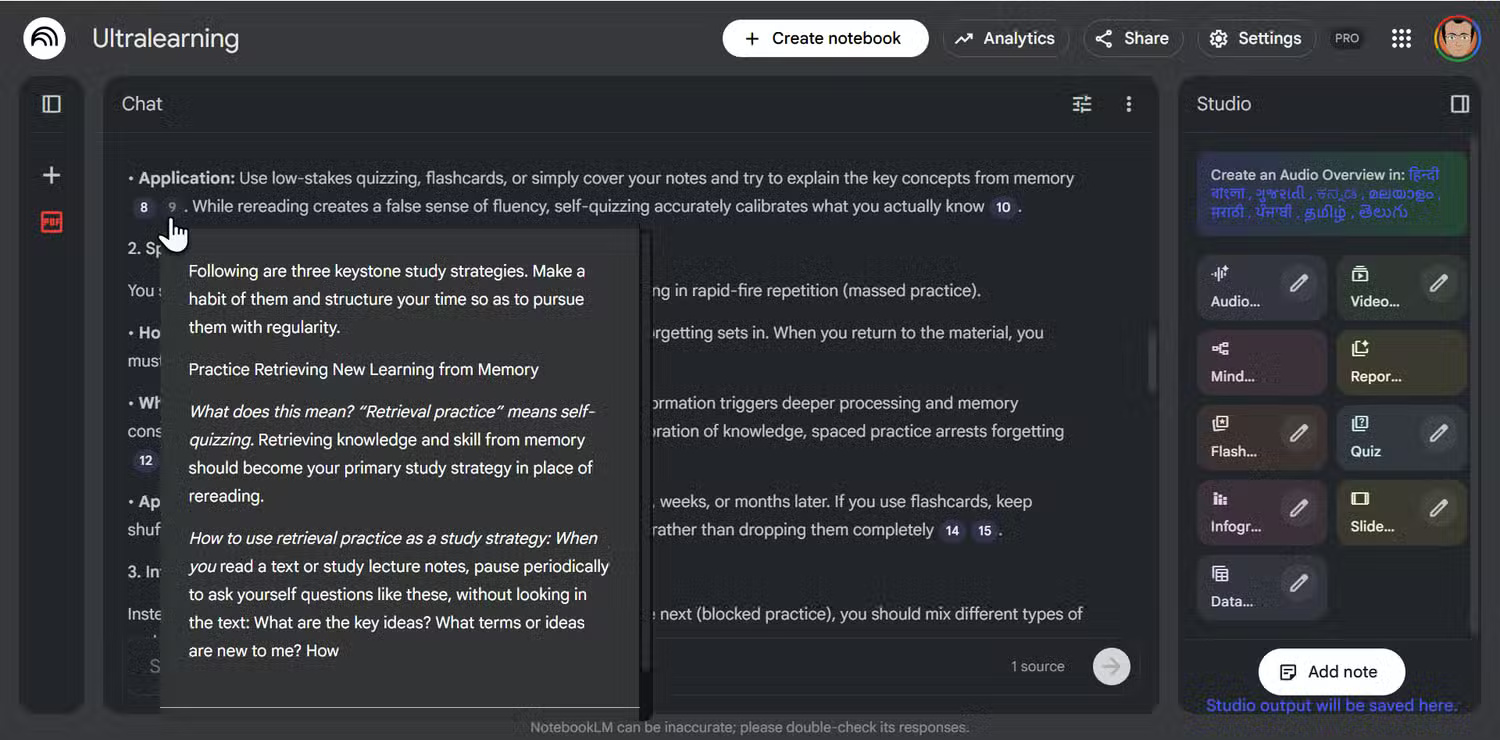Screen dimensions: 1500x740
Task: Customize Video Overview with pencil icon
Action: 1438,284
